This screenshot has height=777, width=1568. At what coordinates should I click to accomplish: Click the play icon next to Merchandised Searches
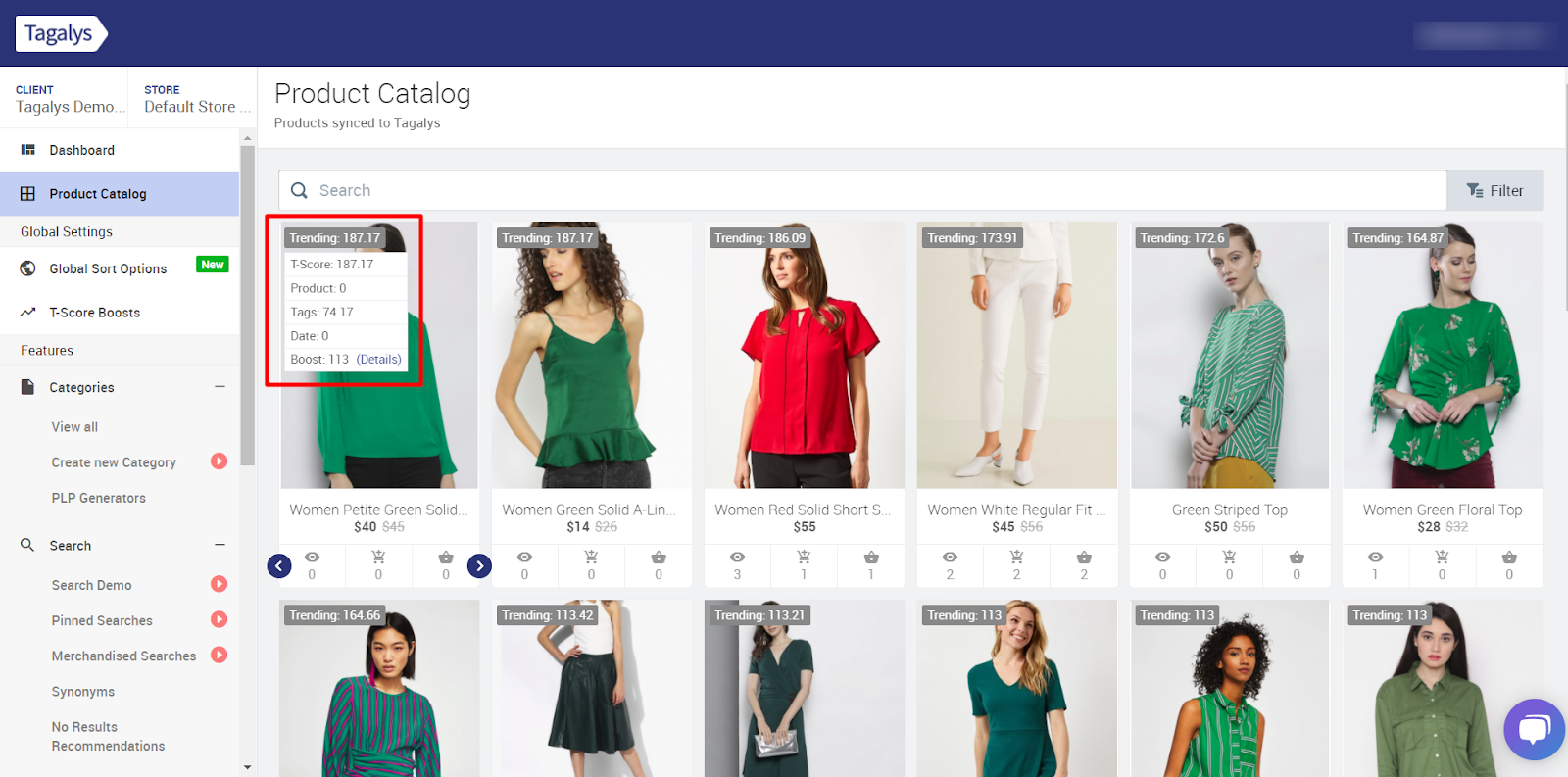click(x=220, y=655)
